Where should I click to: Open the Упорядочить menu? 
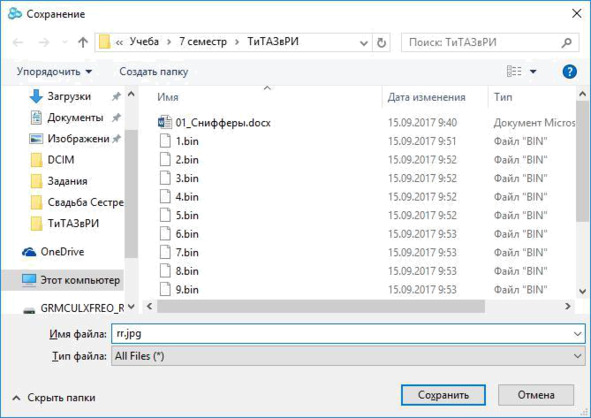54,71
